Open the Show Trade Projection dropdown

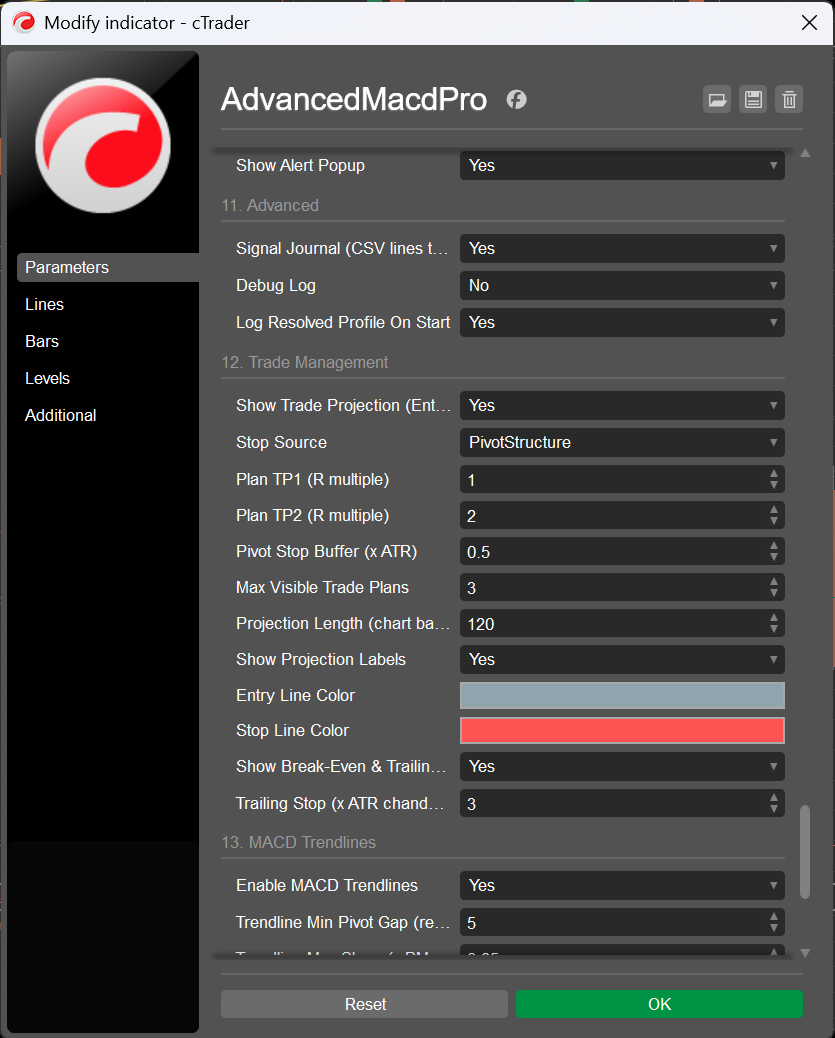622,406
